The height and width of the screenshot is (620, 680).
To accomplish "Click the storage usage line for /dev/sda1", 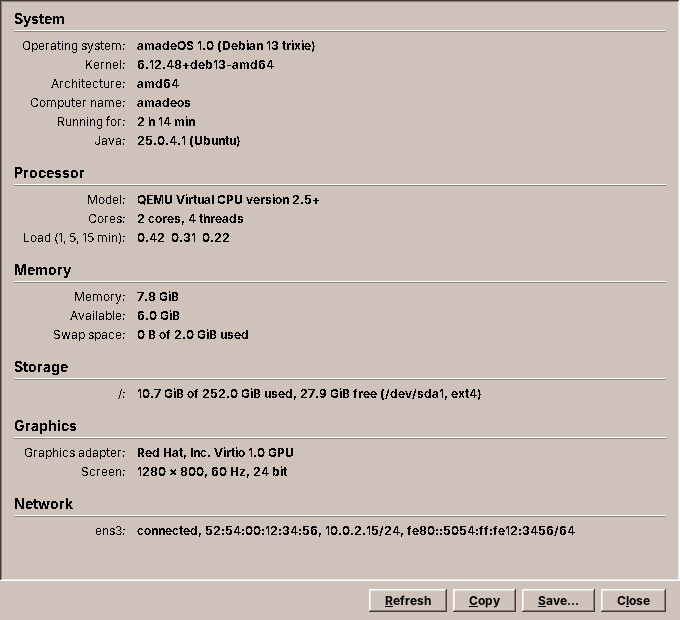I will (x=309, y=394).
